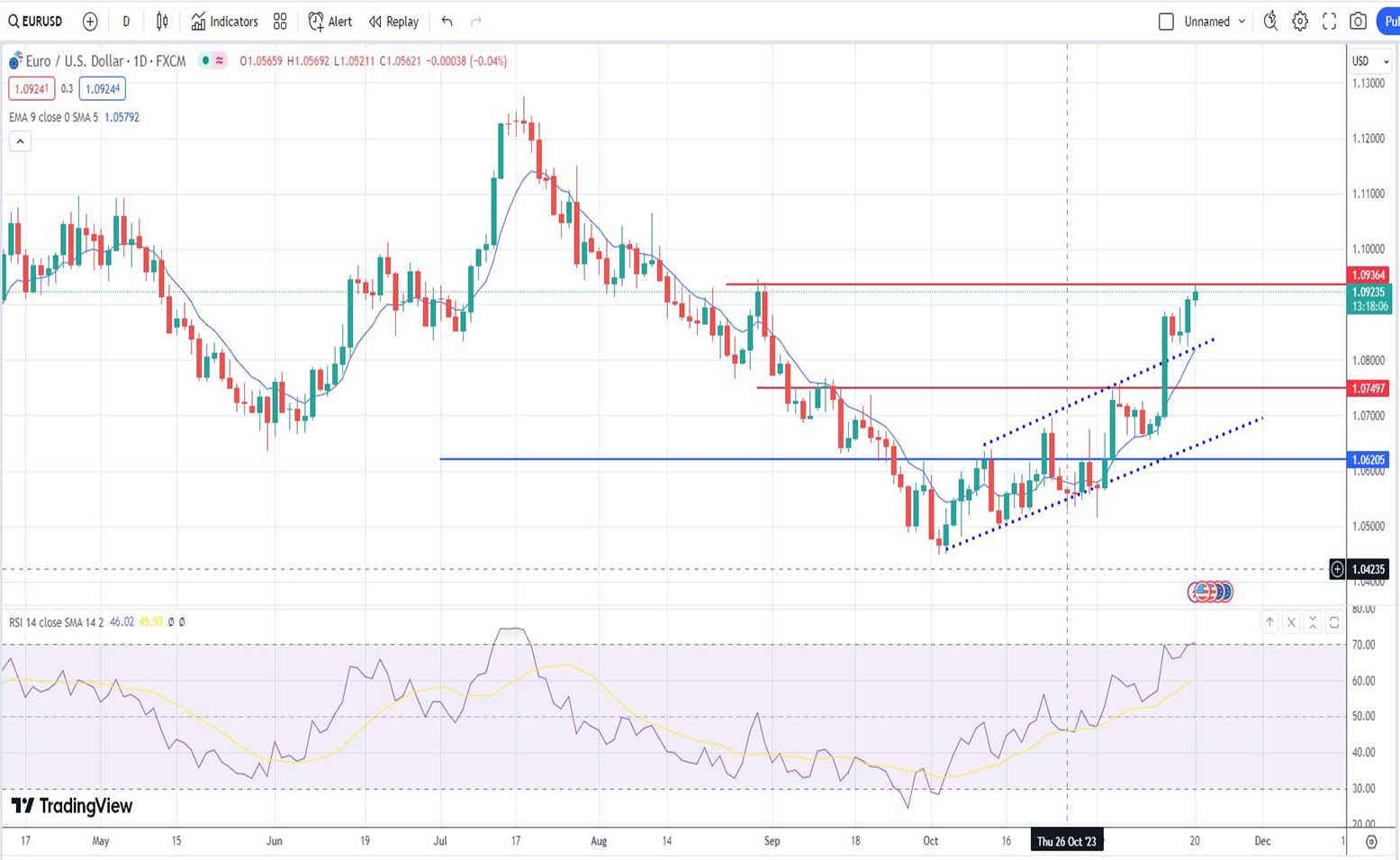
Task: Move the RSI pane up
Action: pos(1269,622)
